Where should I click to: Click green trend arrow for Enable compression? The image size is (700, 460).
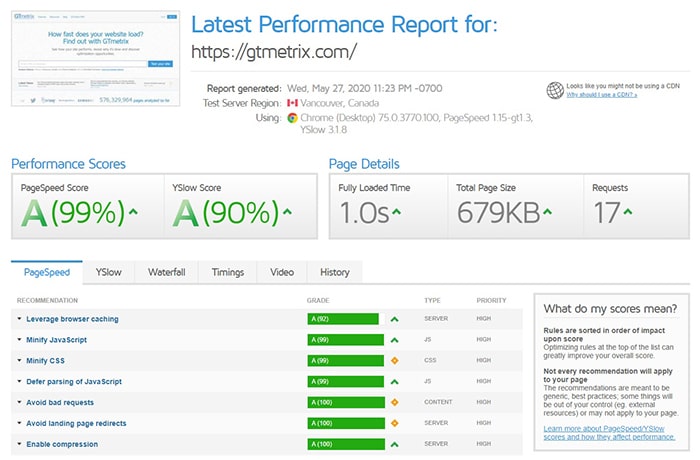(395, 444)
